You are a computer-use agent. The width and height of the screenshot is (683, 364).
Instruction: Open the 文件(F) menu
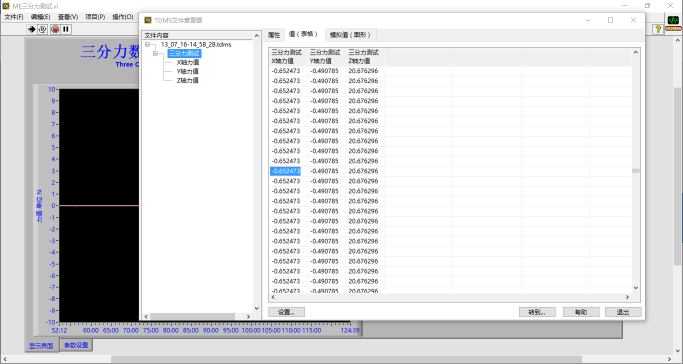click(x=14, y=17)
